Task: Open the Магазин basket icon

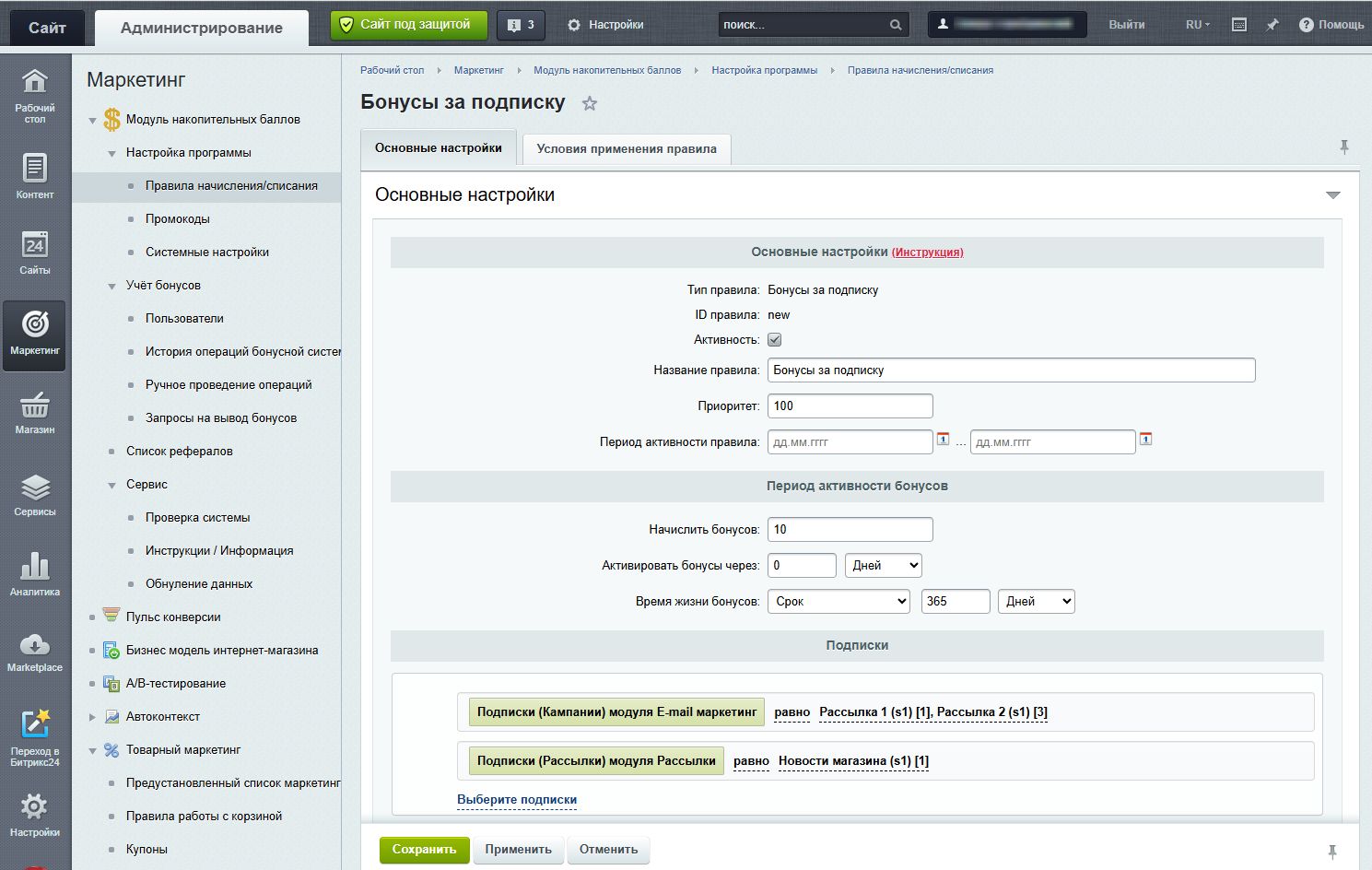Action: click(35, 412)
